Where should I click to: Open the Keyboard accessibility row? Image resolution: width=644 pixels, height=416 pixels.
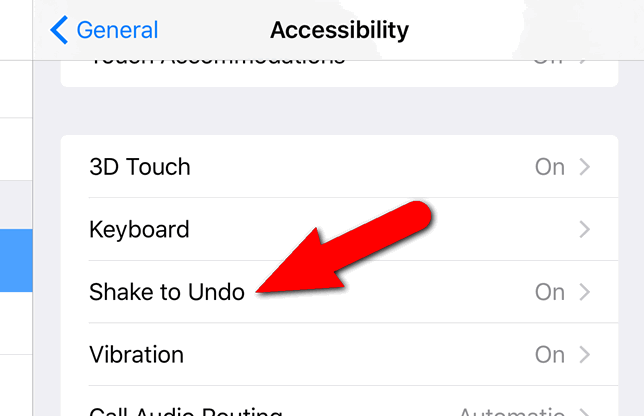(x=339, y=229)
